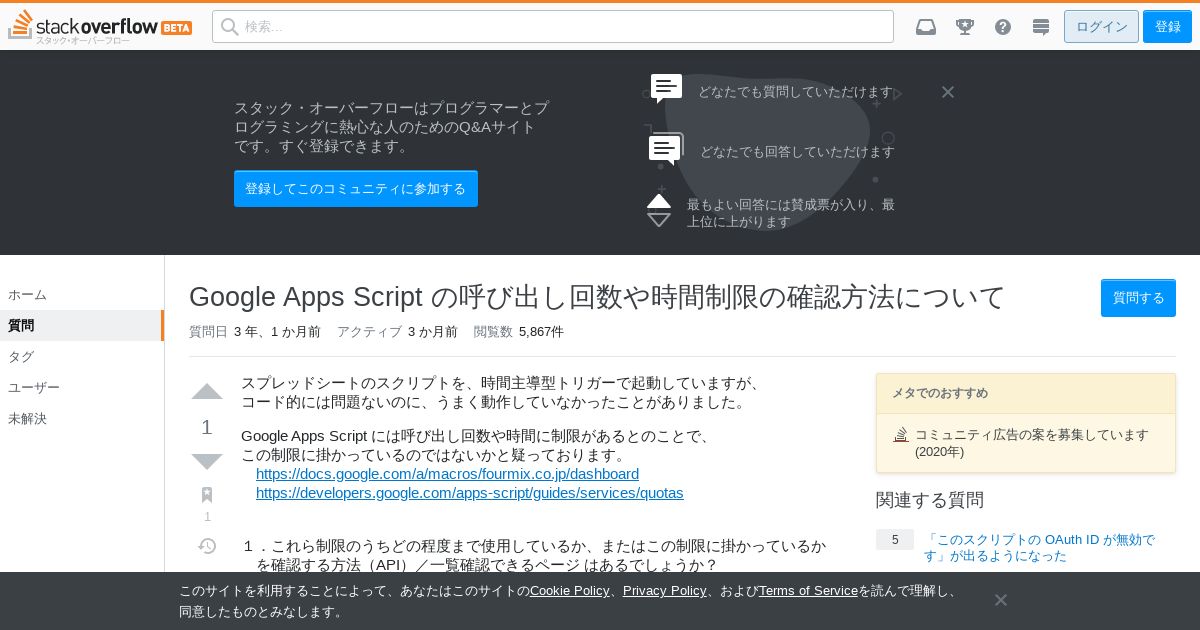Click 登録してこのコミュニティに参加する button
The image size is (1200, 630).
click(356, 189)
